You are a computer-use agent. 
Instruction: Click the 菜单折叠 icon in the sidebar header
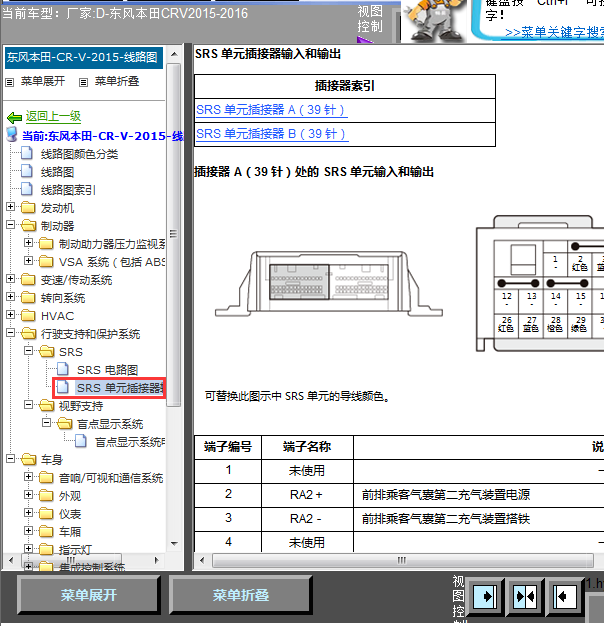83,82
